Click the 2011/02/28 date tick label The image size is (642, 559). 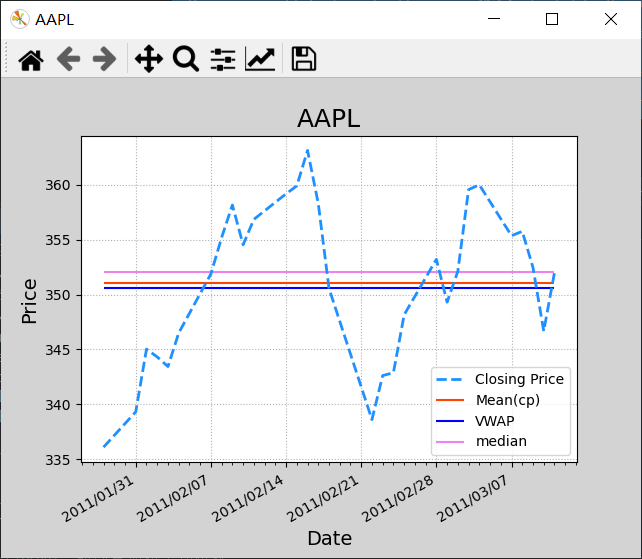tap(398, 498)
